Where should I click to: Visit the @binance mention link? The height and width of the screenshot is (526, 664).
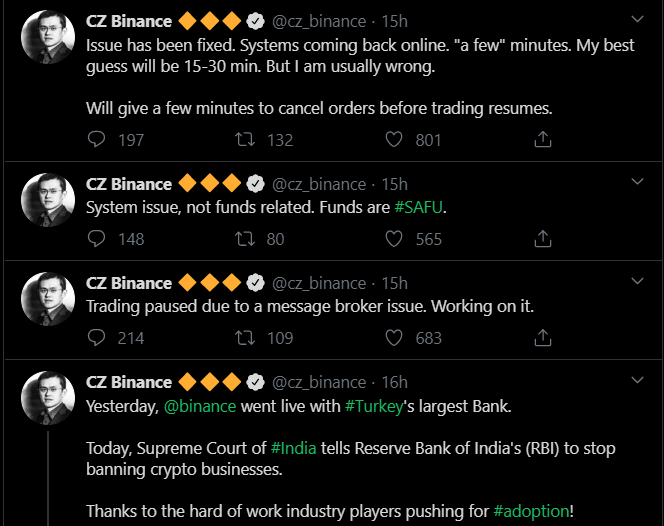pyautogui.click(x=200, y=406)
